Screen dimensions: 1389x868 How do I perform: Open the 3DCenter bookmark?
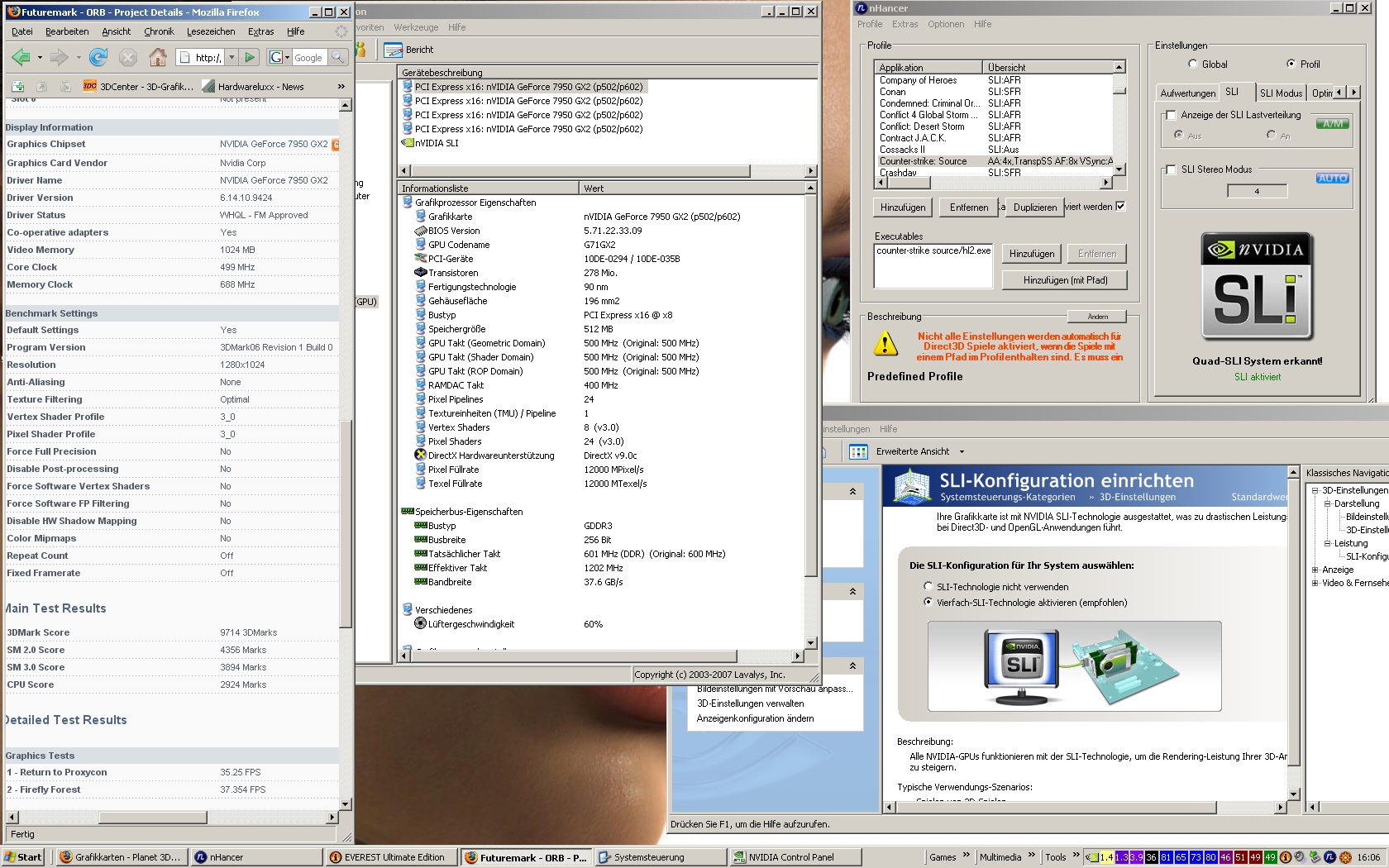(138, 86)
